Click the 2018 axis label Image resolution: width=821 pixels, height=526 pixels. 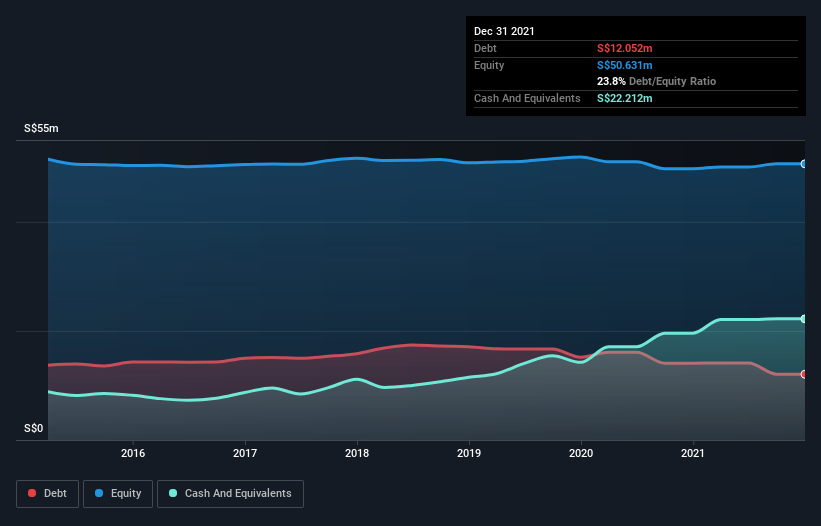coord(357,453)
